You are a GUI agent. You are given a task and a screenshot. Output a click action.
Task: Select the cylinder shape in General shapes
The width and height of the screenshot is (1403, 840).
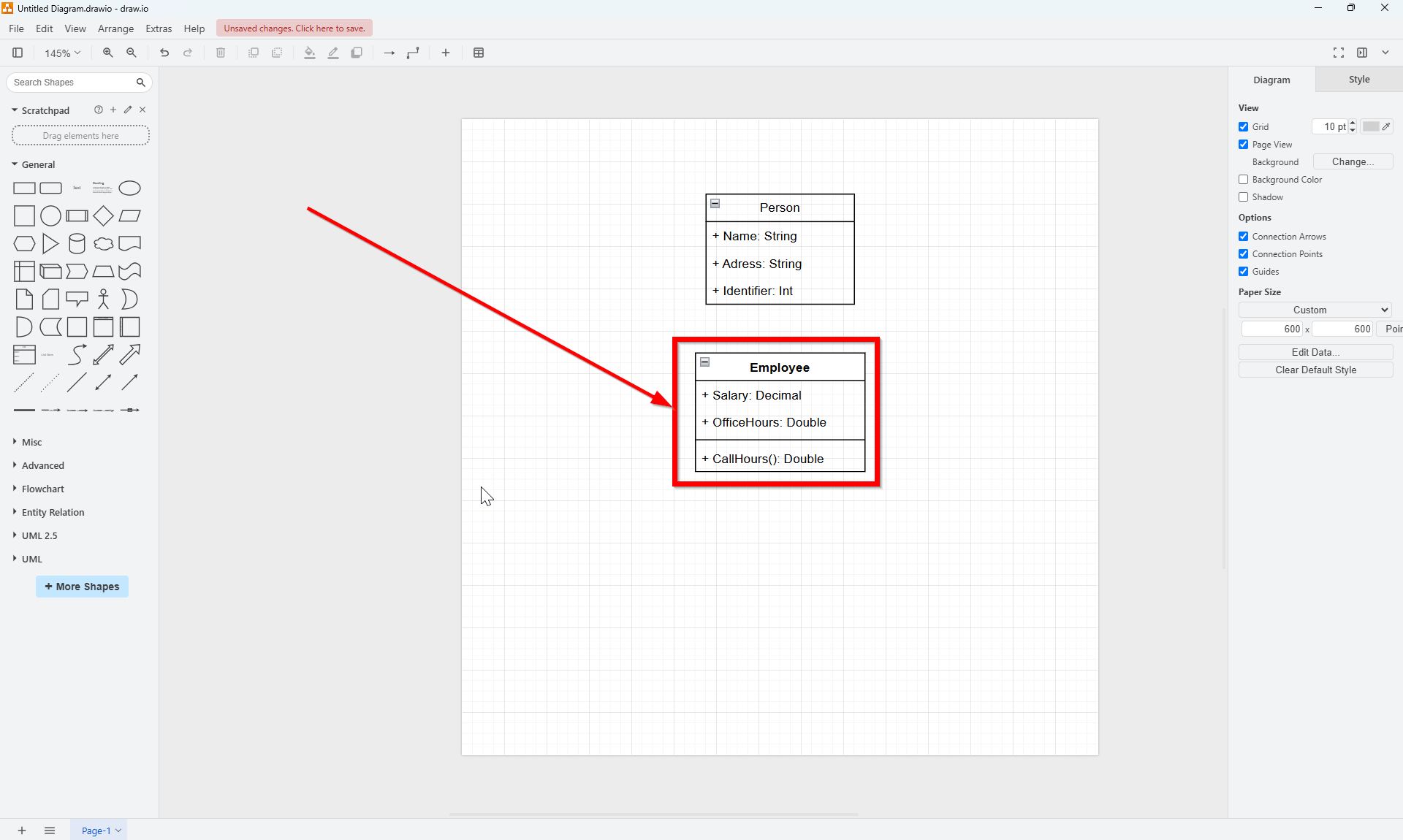[x=77, y=243]
